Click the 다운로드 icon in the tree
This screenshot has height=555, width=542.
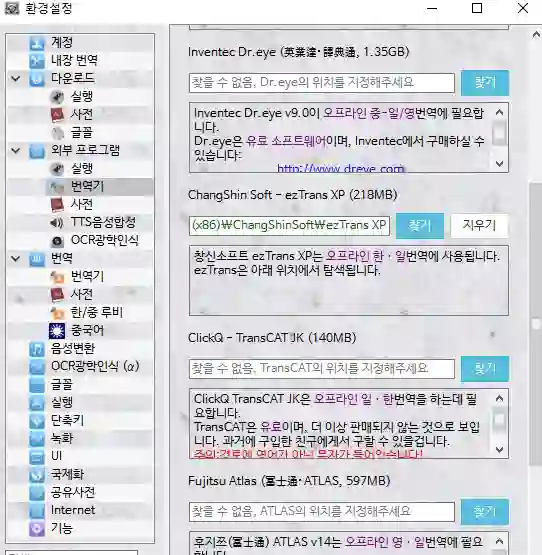tap(37, 79)
